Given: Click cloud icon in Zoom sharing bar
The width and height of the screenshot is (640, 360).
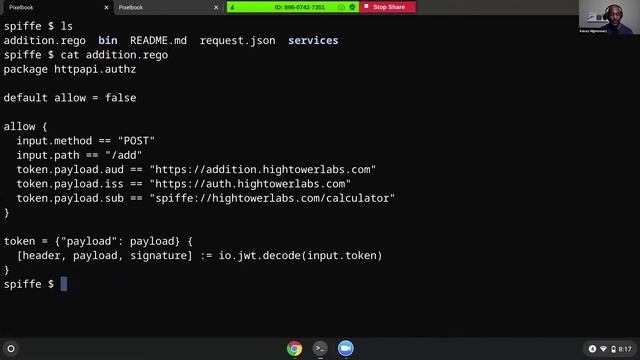Looking at the screenshot, I should 341,7.
